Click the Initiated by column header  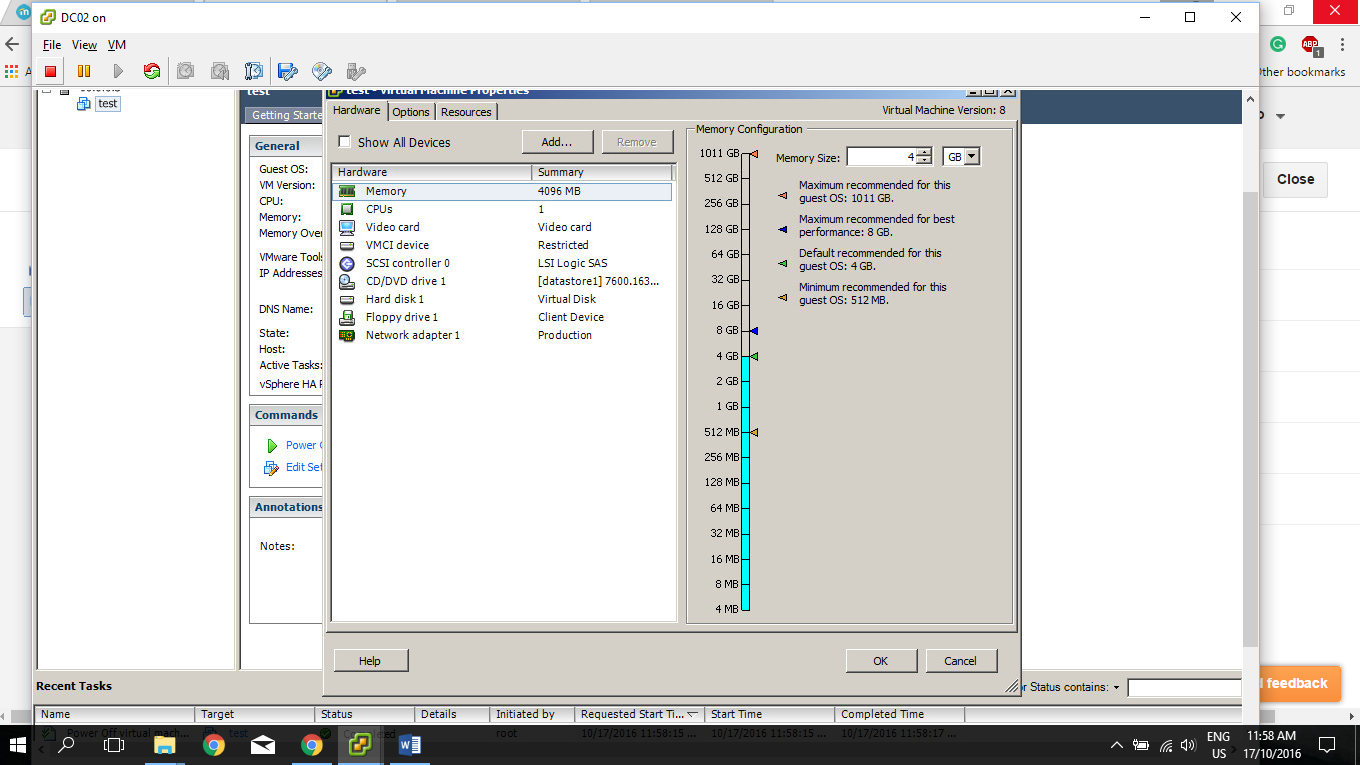point(532,714)
